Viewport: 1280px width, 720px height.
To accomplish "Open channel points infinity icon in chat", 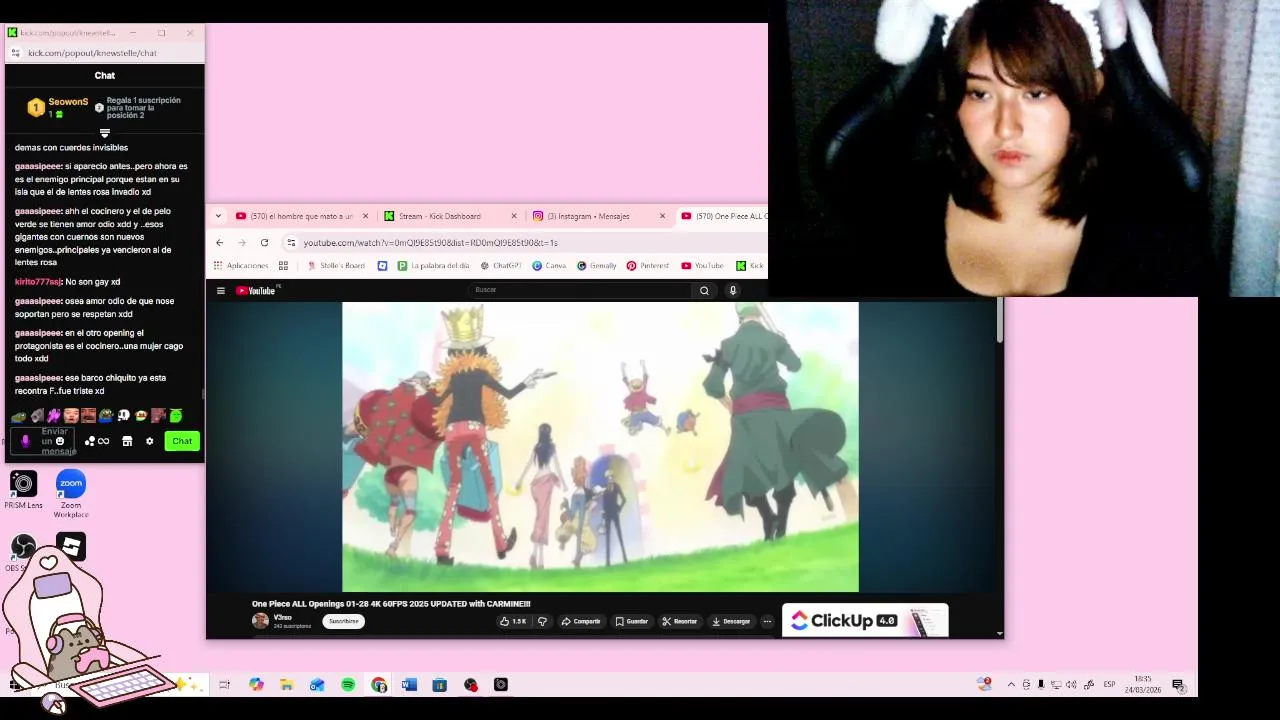I will [x=97, y=441].
